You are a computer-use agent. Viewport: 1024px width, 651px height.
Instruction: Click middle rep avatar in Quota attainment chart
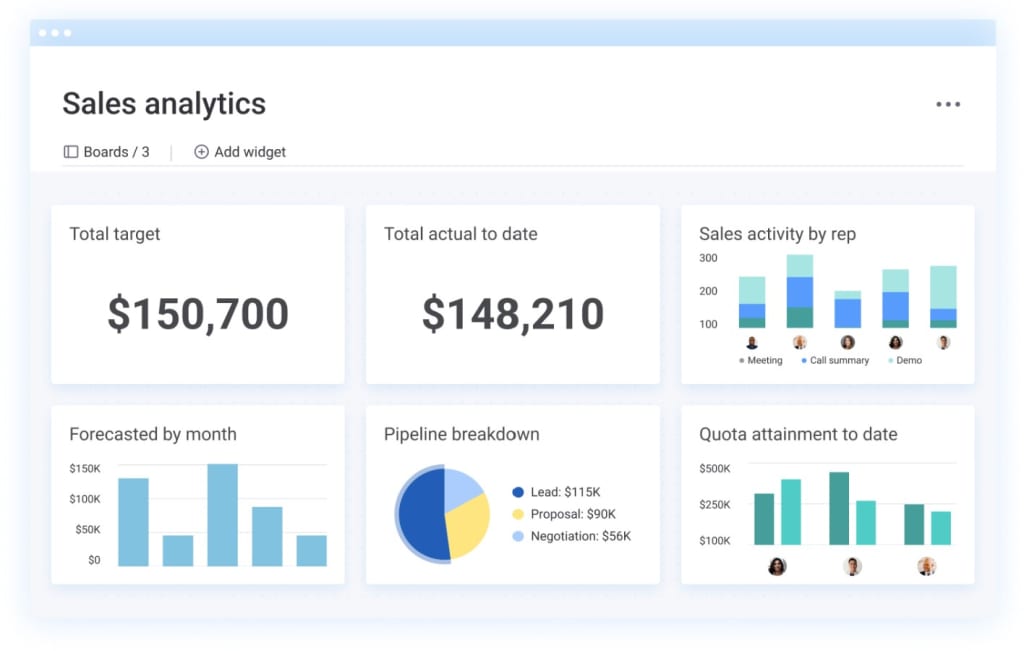coord(852,566)
